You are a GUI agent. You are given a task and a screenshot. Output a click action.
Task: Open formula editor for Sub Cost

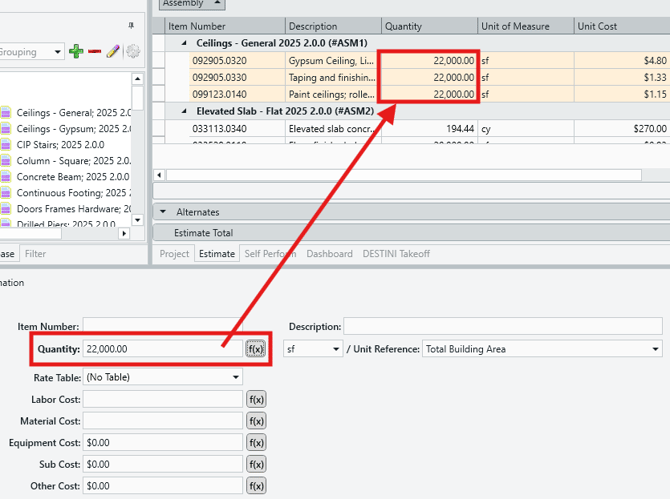(x=256, y=464)
